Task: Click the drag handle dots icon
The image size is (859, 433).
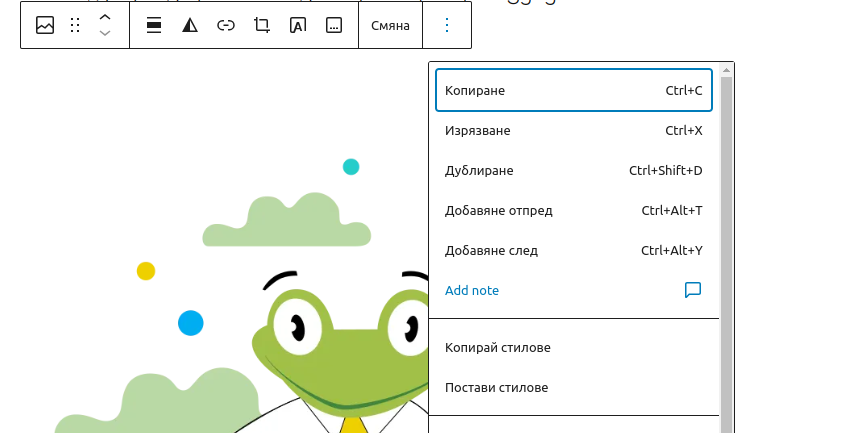Action: (x=75, y=26)
